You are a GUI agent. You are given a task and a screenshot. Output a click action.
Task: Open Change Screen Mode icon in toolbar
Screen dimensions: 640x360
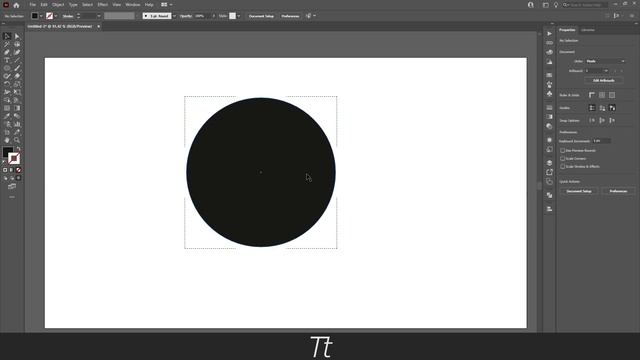(x=12, y=187)
